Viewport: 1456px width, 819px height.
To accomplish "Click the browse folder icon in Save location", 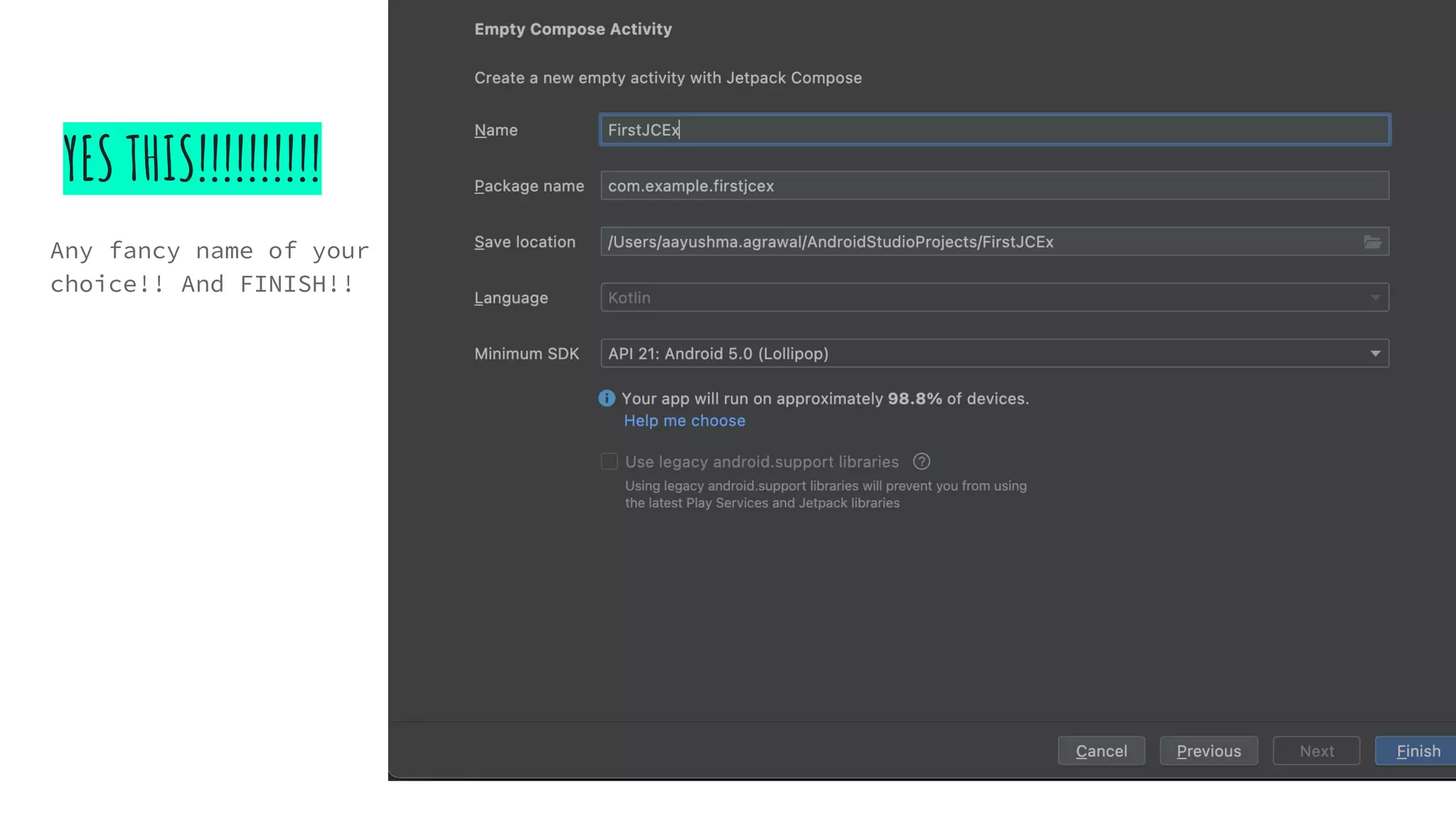I will [x=1372, y=242].
